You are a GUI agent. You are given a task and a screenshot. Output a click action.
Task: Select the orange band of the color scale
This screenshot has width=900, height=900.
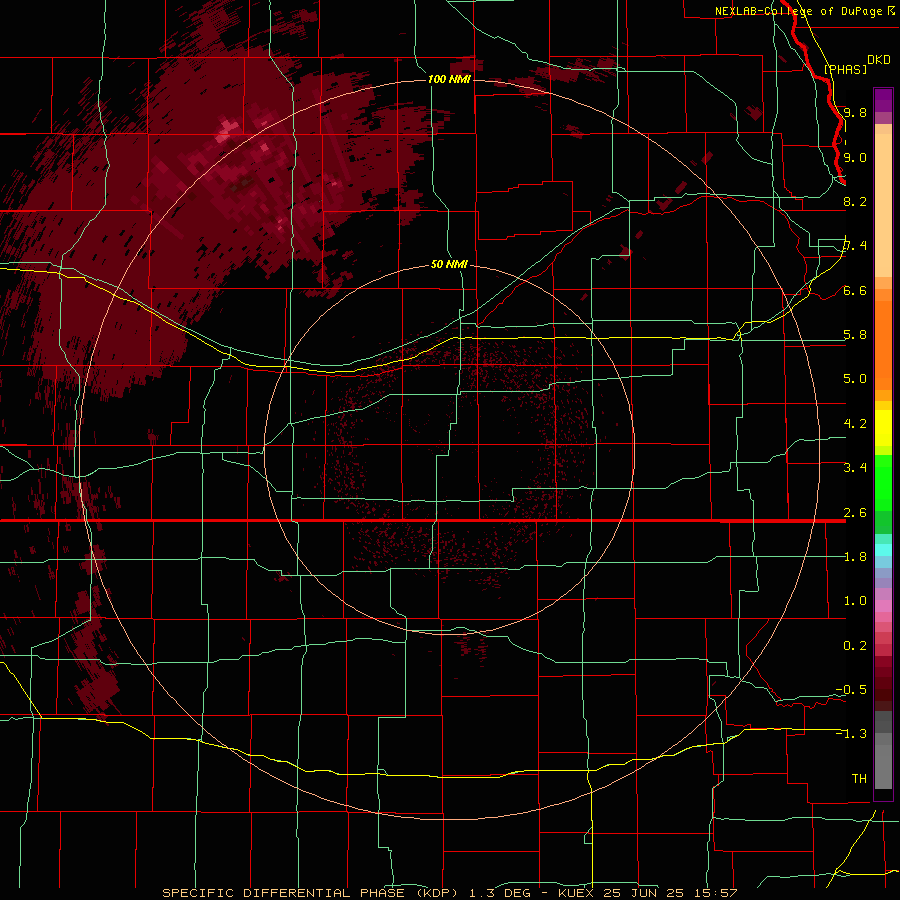[883, 344]
